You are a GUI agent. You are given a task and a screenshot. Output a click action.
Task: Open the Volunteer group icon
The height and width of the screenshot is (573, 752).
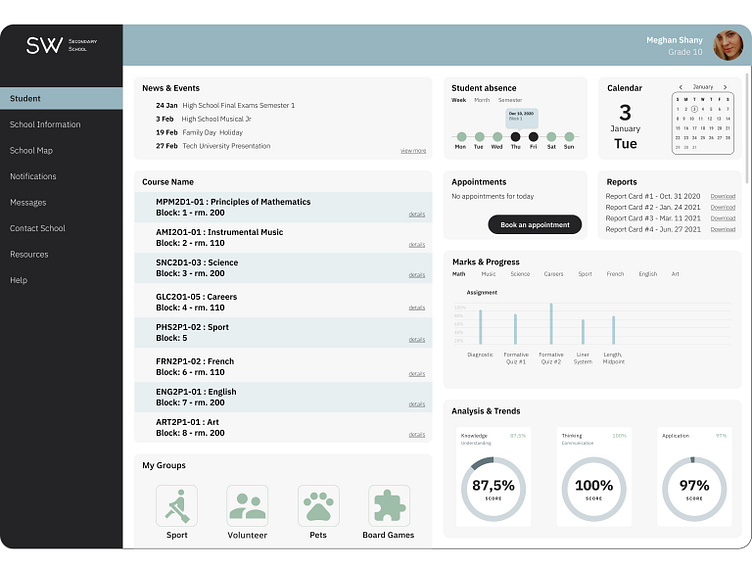click(x=247, y=506)
